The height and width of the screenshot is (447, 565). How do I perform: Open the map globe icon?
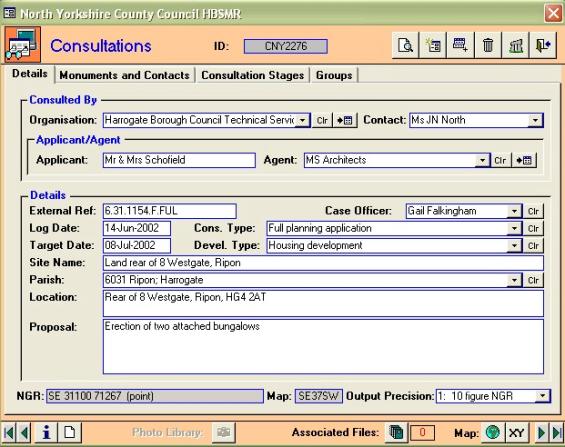point(493,432)
